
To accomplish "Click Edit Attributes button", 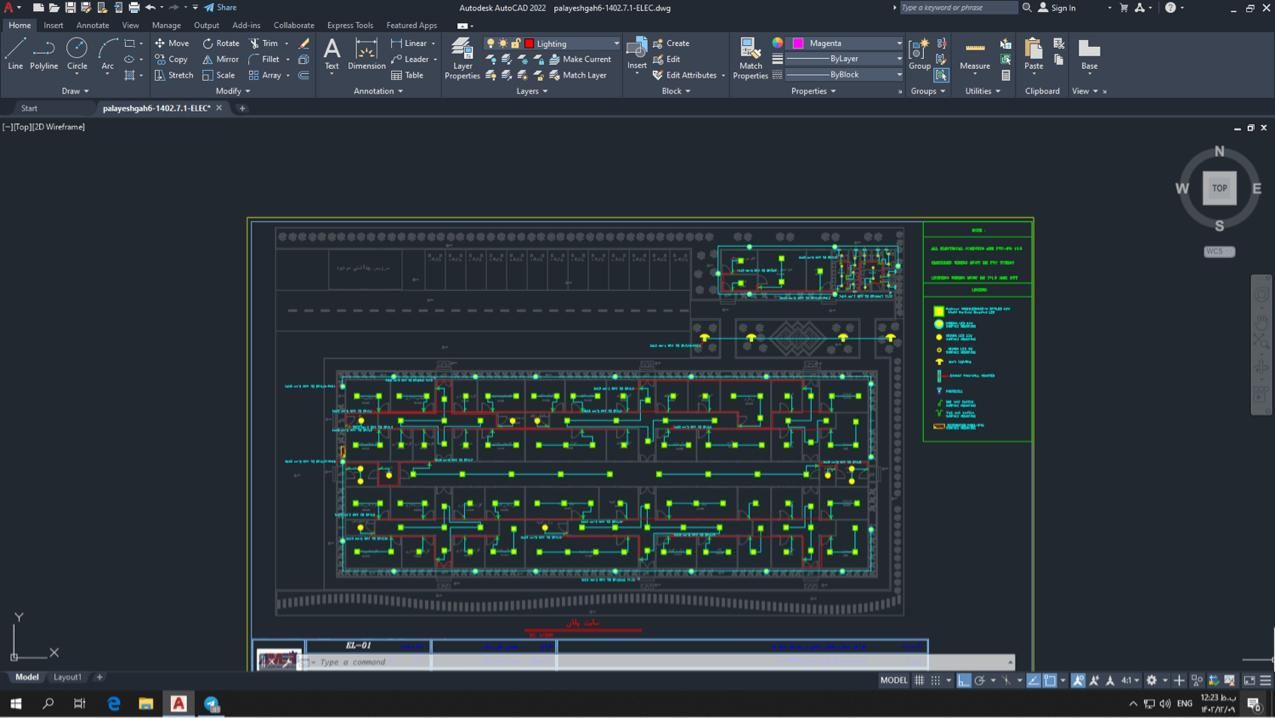I will coord(688,75).
